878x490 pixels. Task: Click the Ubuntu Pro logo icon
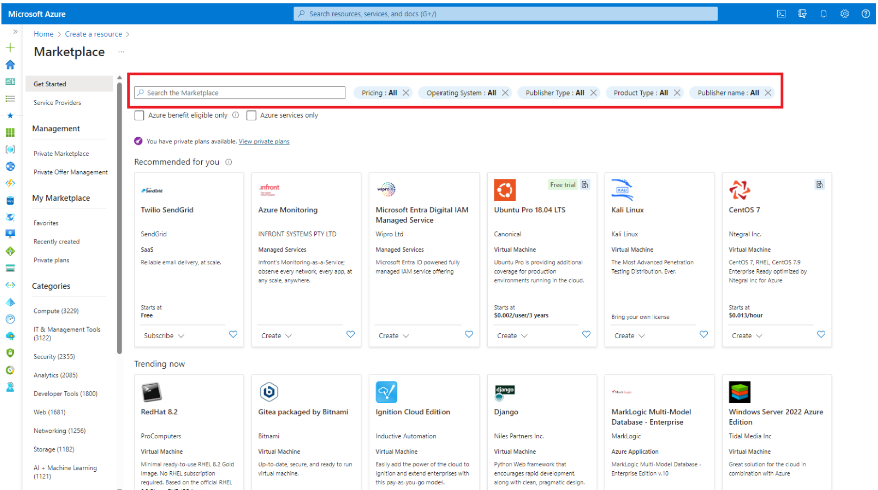pyautogui.click(x=505, y=190)
